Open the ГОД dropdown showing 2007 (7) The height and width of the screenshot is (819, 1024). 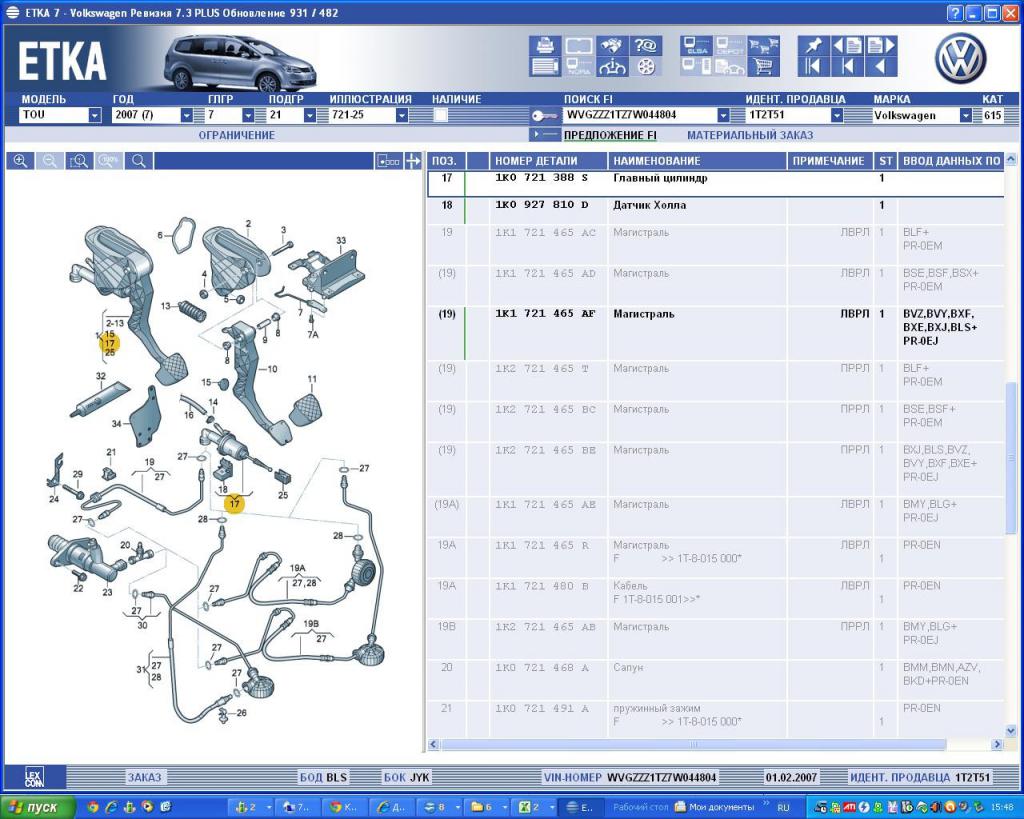pyautogui.click(x=186, y=115)
